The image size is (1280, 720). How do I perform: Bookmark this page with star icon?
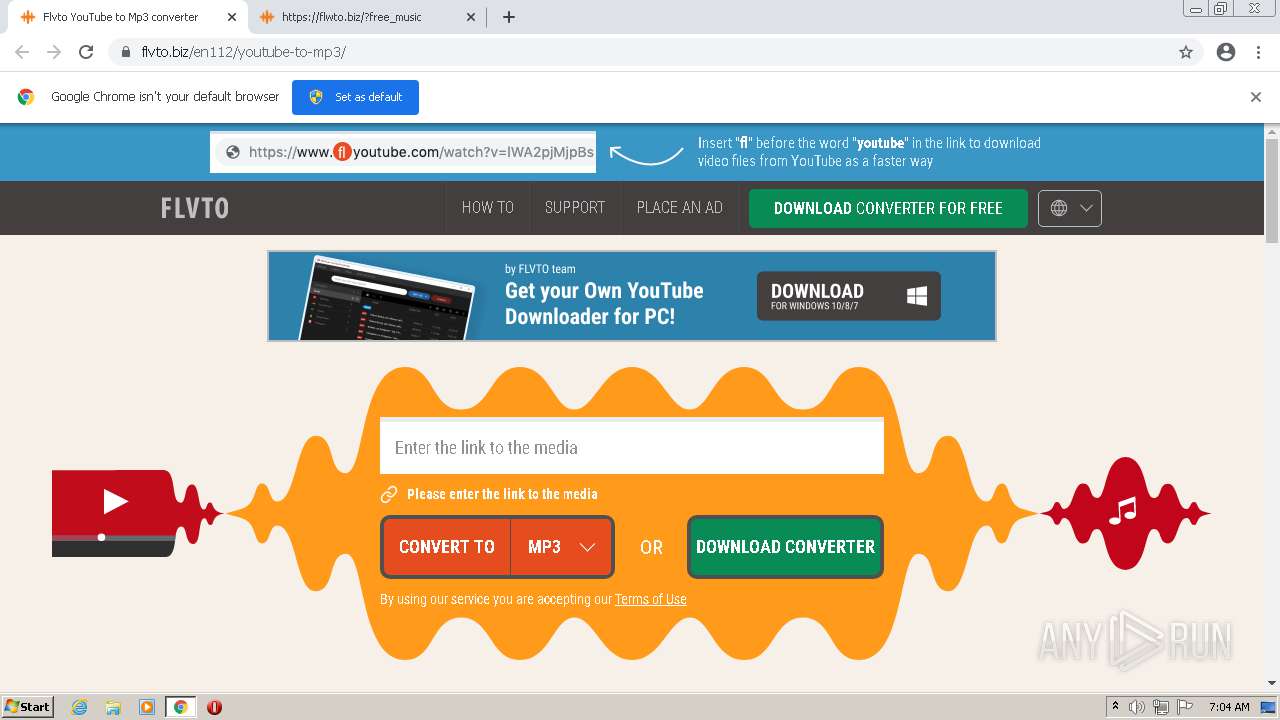tap(1186, 52)
